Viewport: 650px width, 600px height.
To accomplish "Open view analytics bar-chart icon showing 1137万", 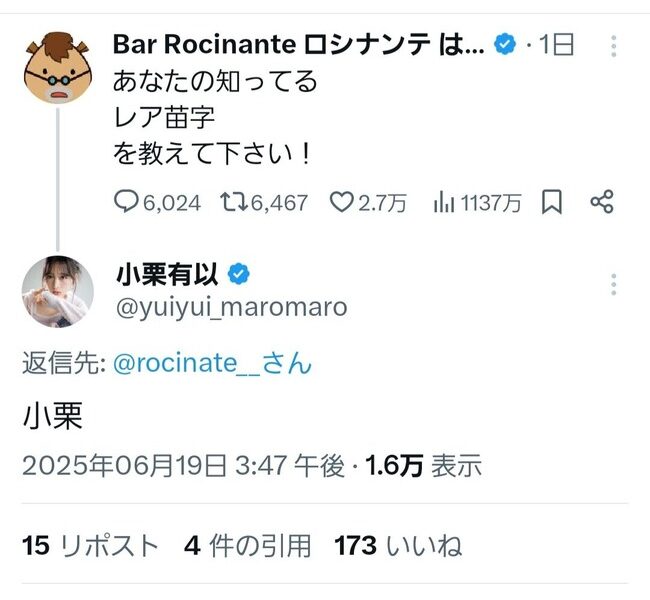I will [x=444, y=202].
